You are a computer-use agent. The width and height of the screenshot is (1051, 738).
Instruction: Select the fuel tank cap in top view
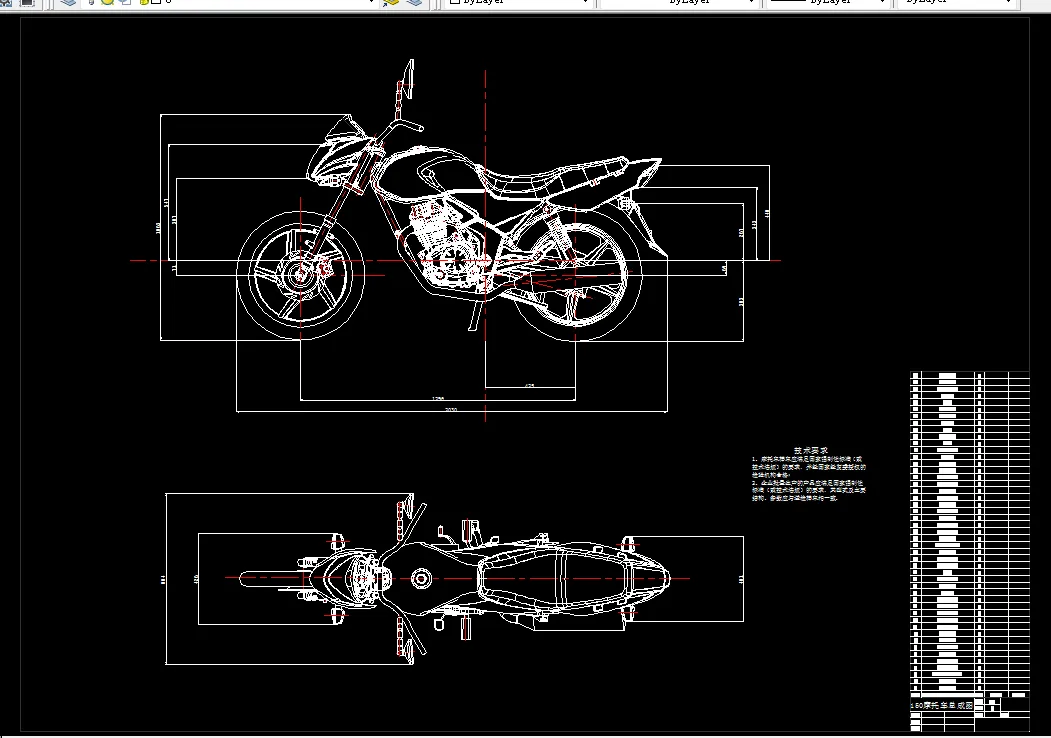pos(421,578)
